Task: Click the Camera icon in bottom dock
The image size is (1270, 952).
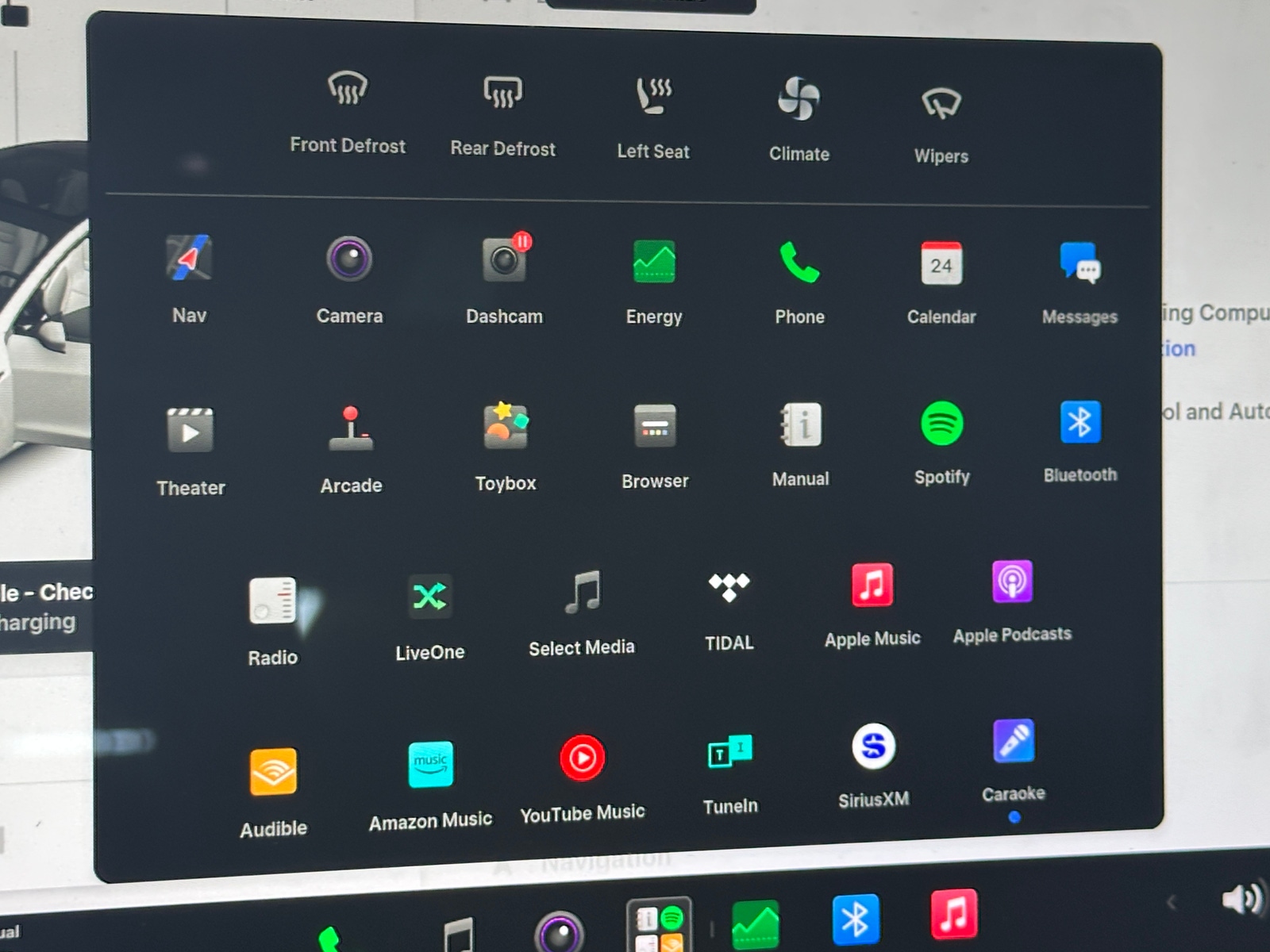Action: [x=560, y=932]
